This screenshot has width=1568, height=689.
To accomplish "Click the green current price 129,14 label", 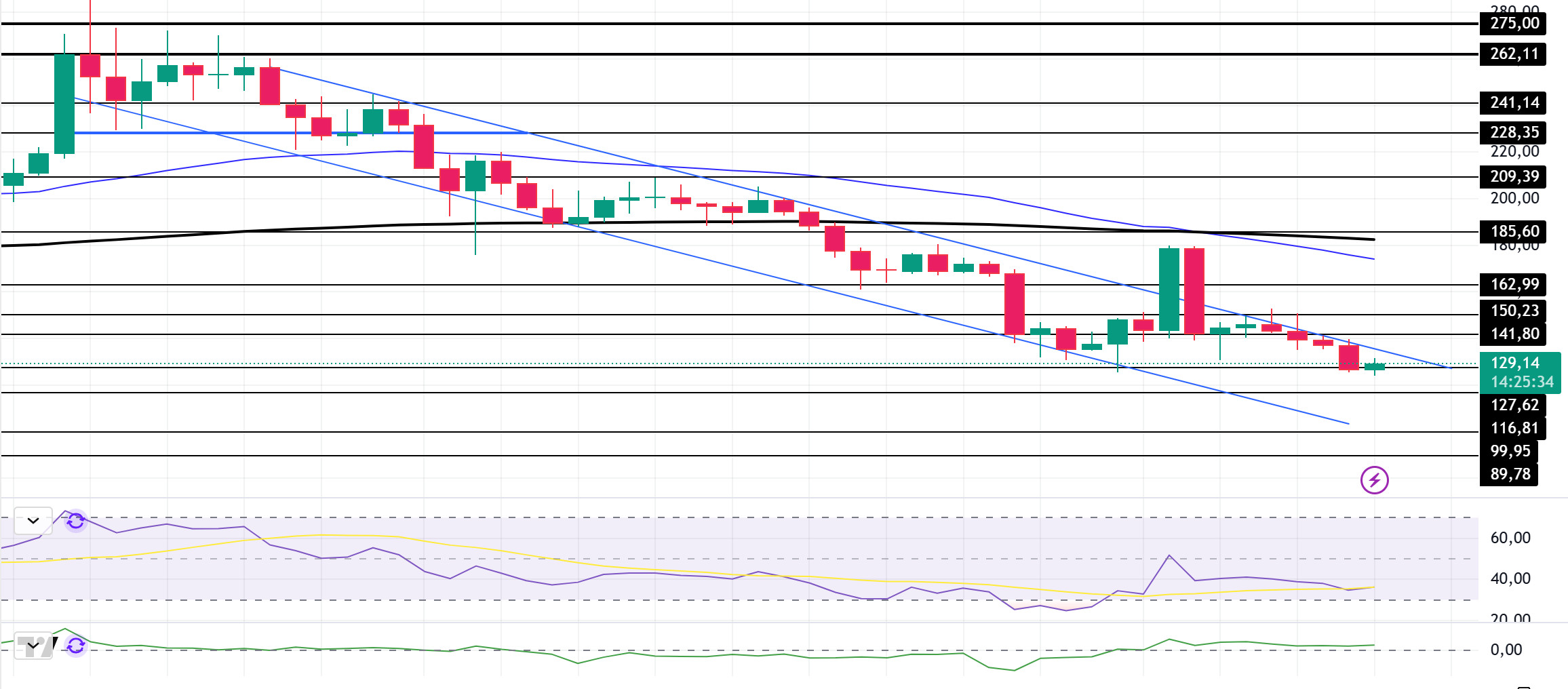I will [x=1515, y=363].
